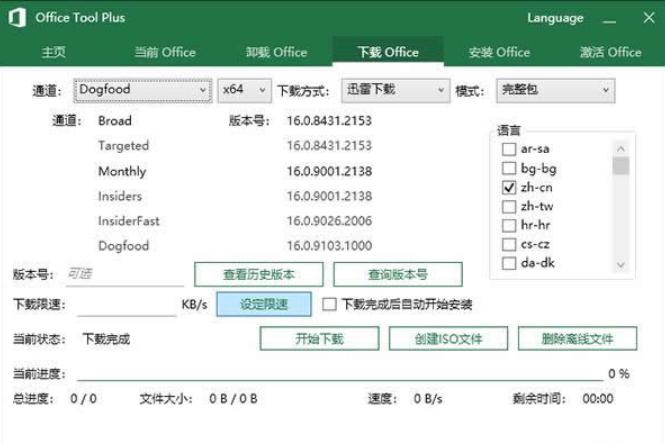Check 下载完成后自动开始安装 option
The image size is (665, 444).
tap(329, 304)
